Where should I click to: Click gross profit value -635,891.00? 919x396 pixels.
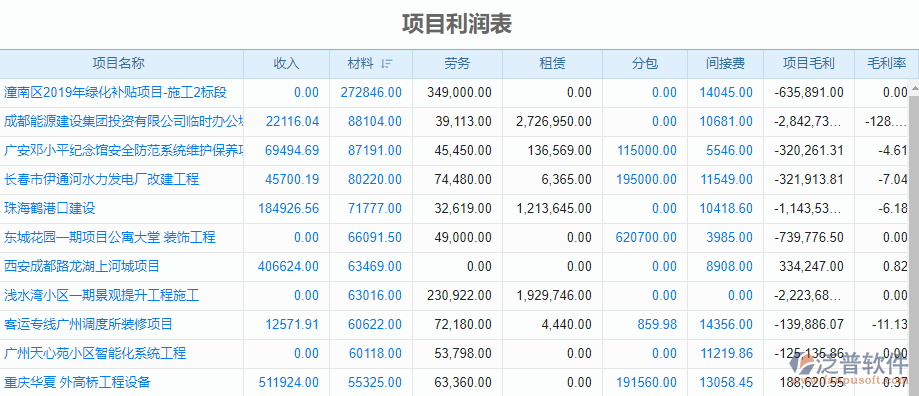pos(809,93)
